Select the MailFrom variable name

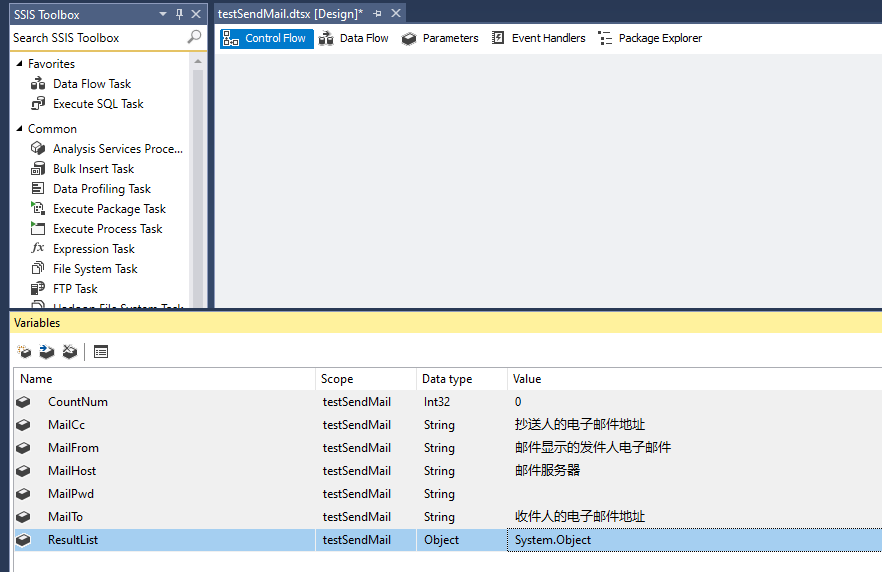pos(73,448)
